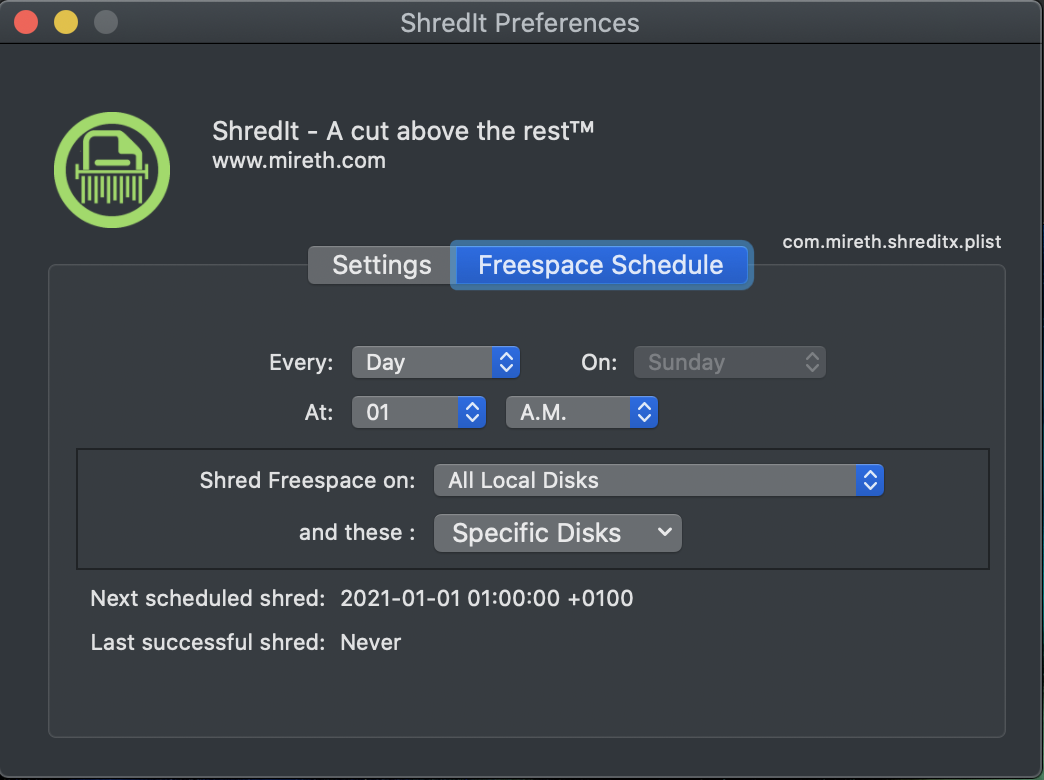
Task: Click the ShredIt green shredder logo
Action: pos(111,169)
